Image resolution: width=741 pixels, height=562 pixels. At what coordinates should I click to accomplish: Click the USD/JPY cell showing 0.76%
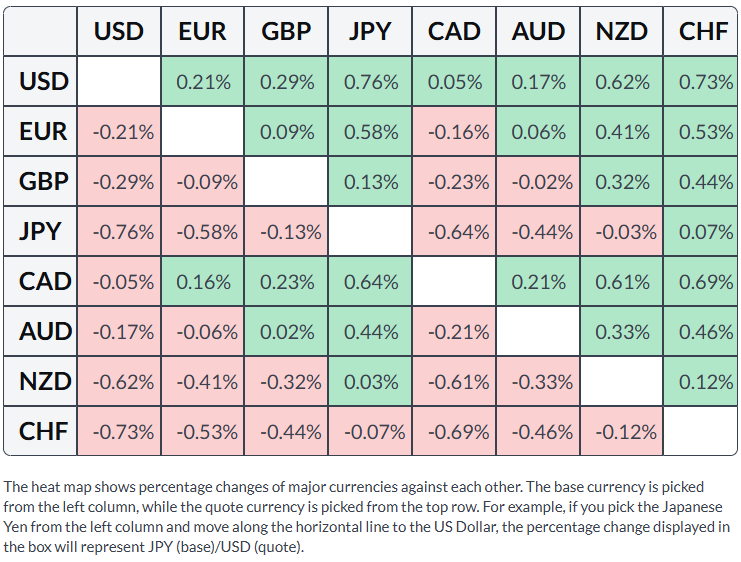[370, 81]
